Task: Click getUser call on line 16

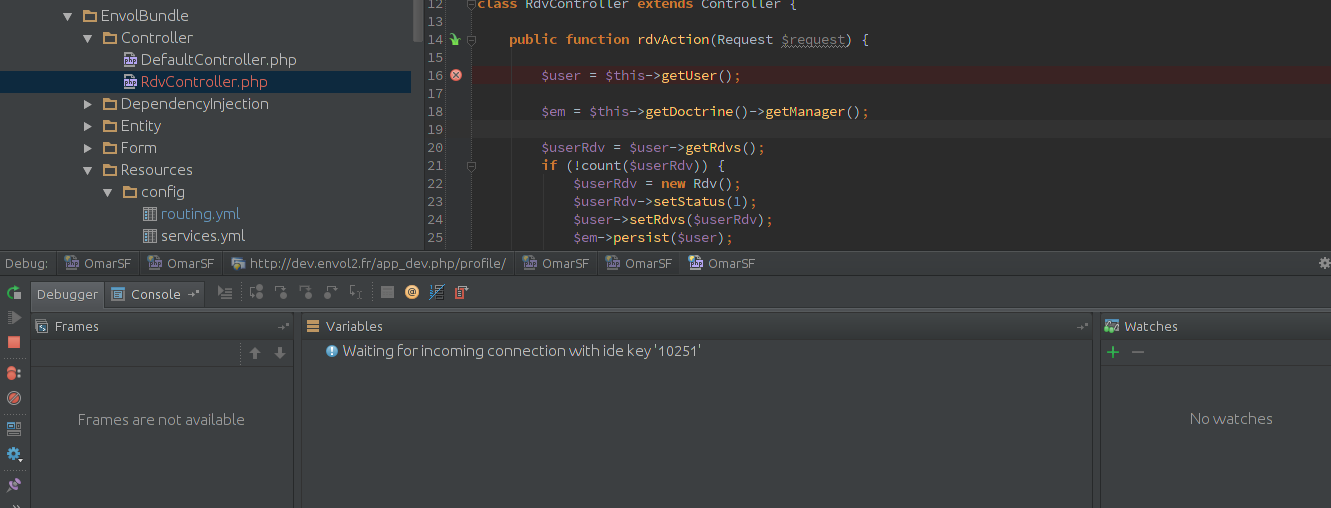Action: pos(689,76)
